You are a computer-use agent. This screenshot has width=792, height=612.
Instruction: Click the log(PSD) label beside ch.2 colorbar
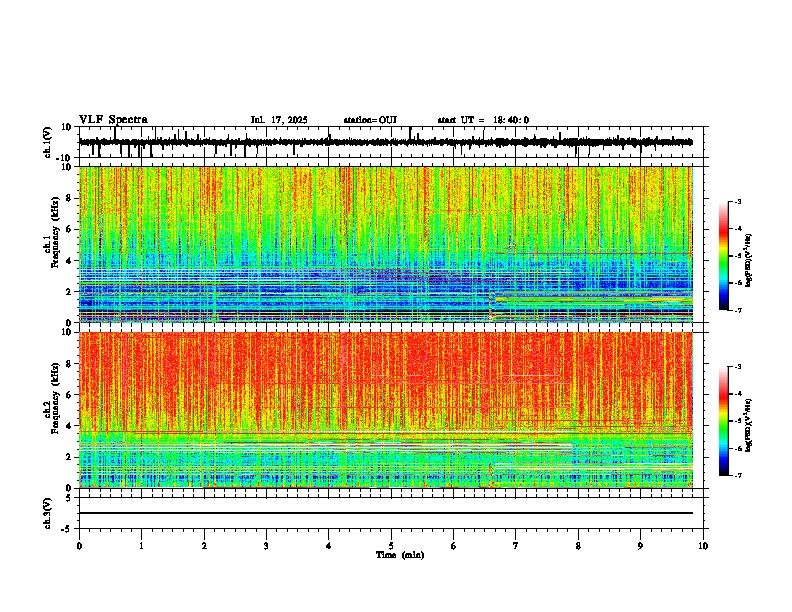(x=749, y=425)
